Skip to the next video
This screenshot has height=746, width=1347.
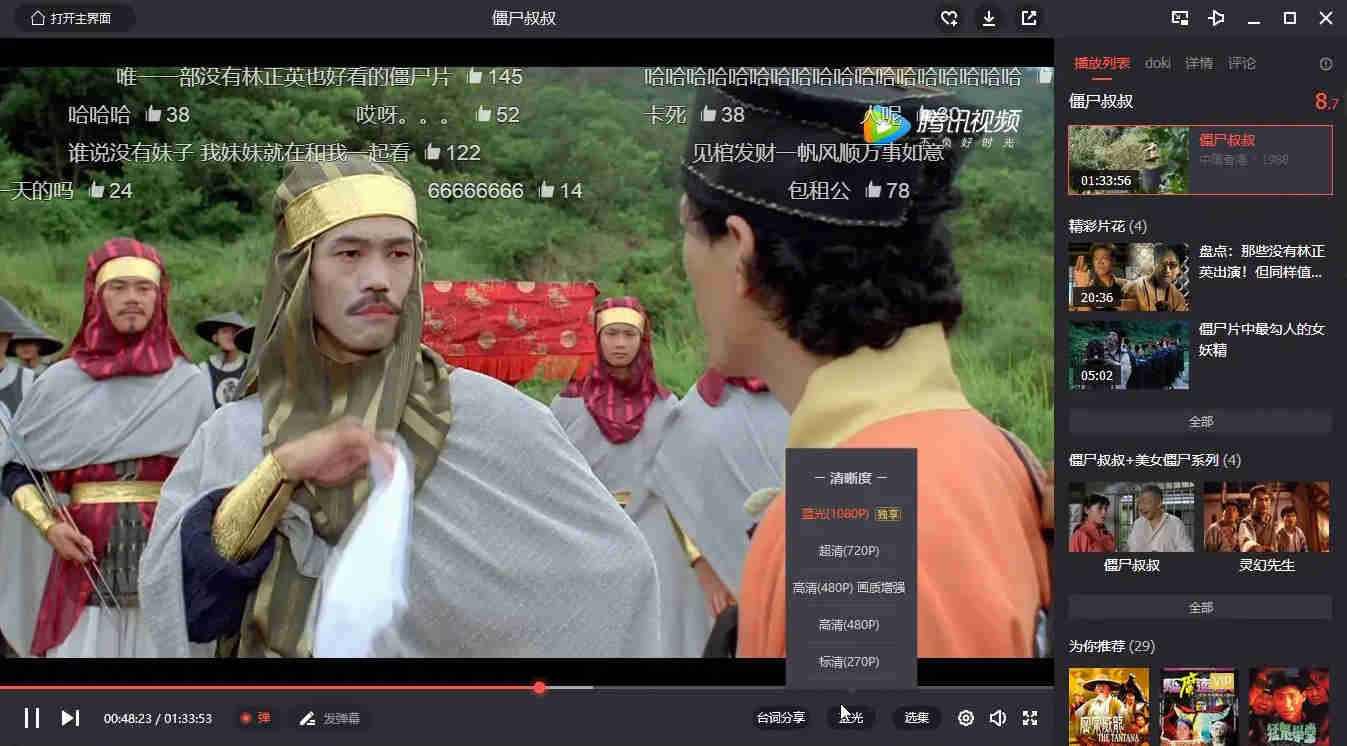tap(70, 718)
